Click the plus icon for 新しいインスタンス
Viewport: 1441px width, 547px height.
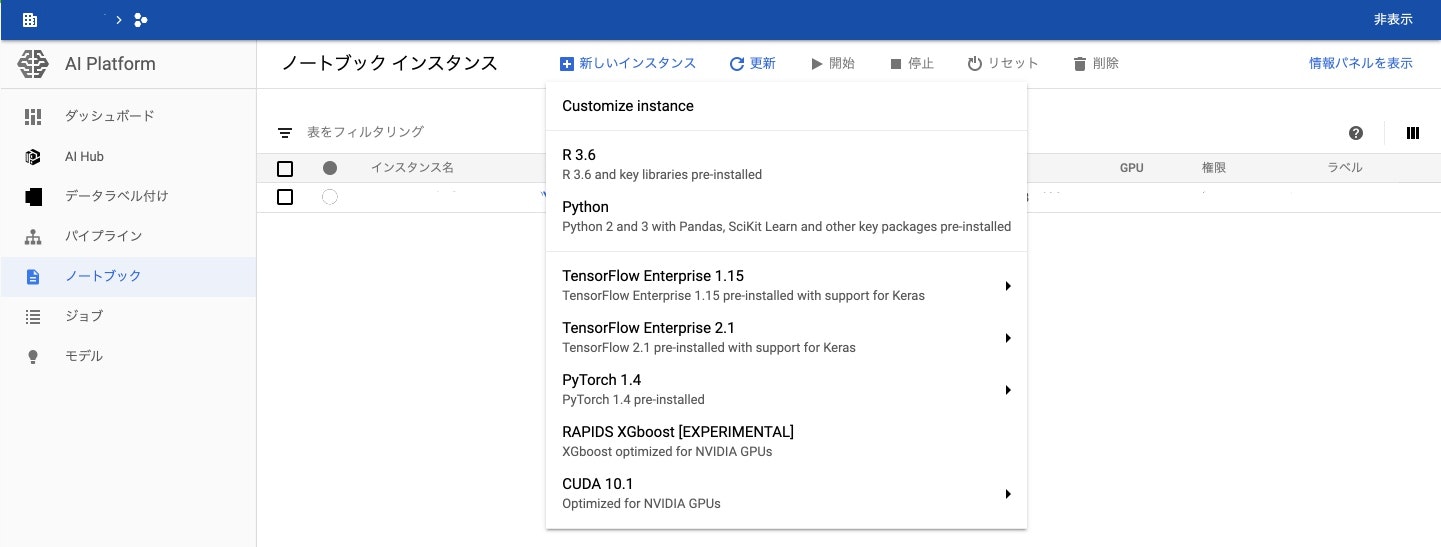(x=566, y=64)
